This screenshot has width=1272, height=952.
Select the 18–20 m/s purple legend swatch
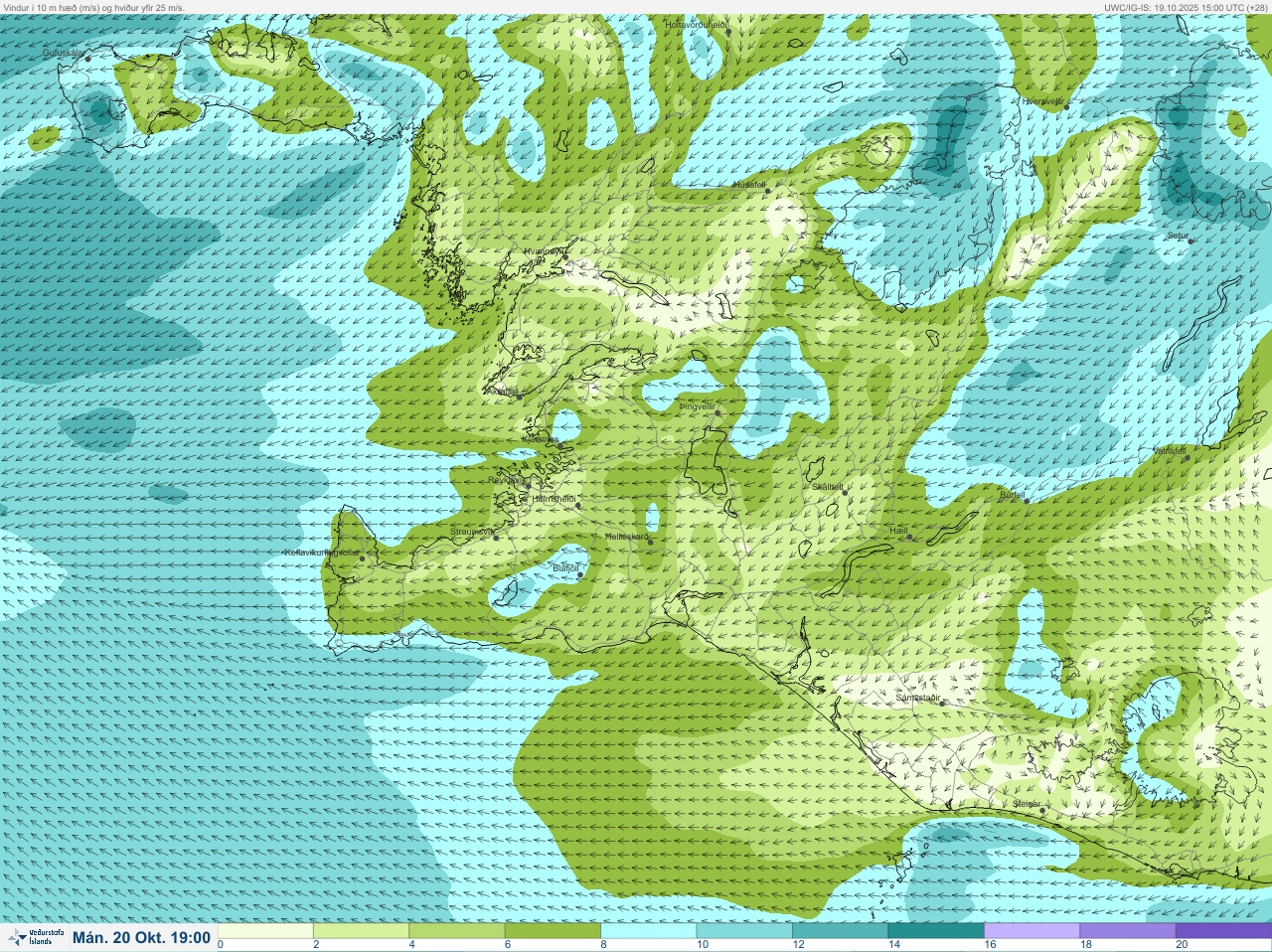[x=1128, y=931]
